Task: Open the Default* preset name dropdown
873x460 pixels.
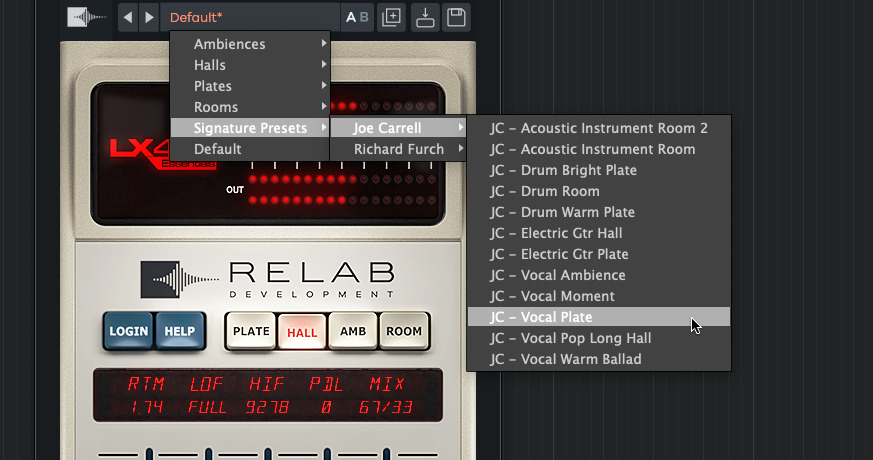Action: (250, 18)
